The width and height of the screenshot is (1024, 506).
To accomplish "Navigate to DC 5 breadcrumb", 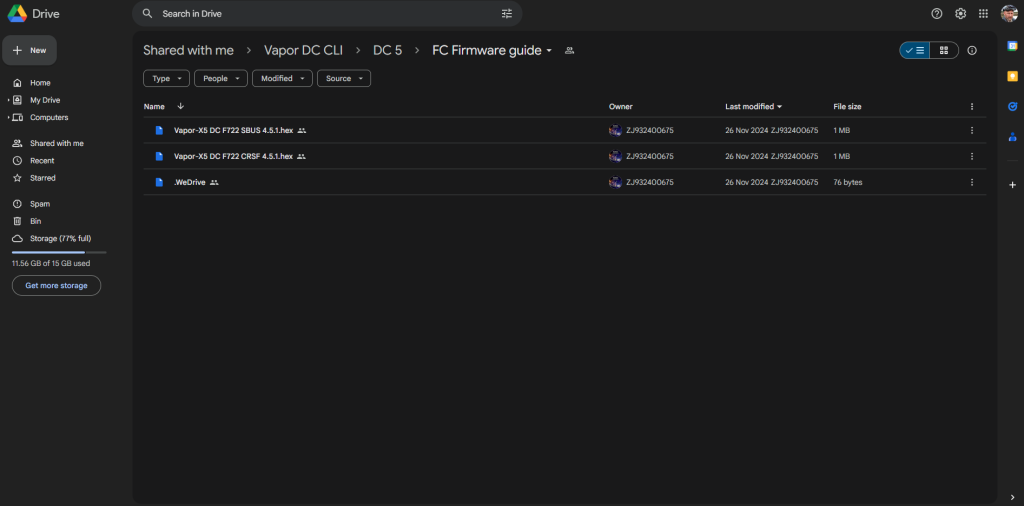I will pos(387,50).
